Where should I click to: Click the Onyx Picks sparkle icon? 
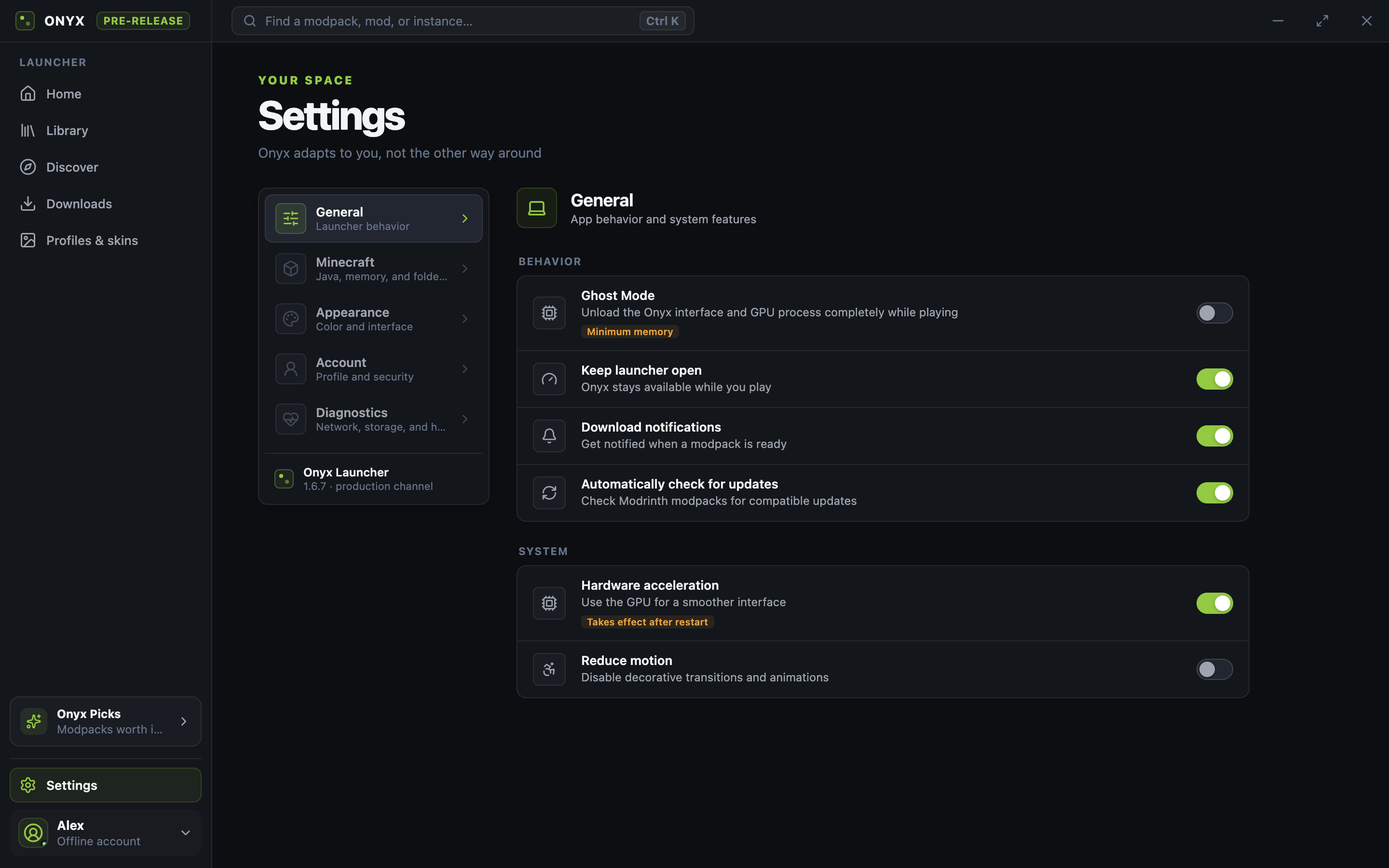34,721
